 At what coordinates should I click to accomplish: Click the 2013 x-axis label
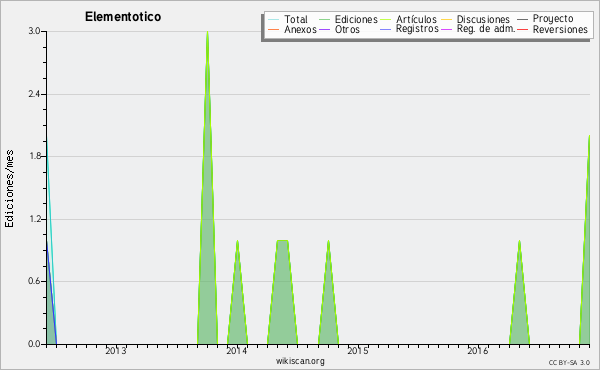coord(116,351)
